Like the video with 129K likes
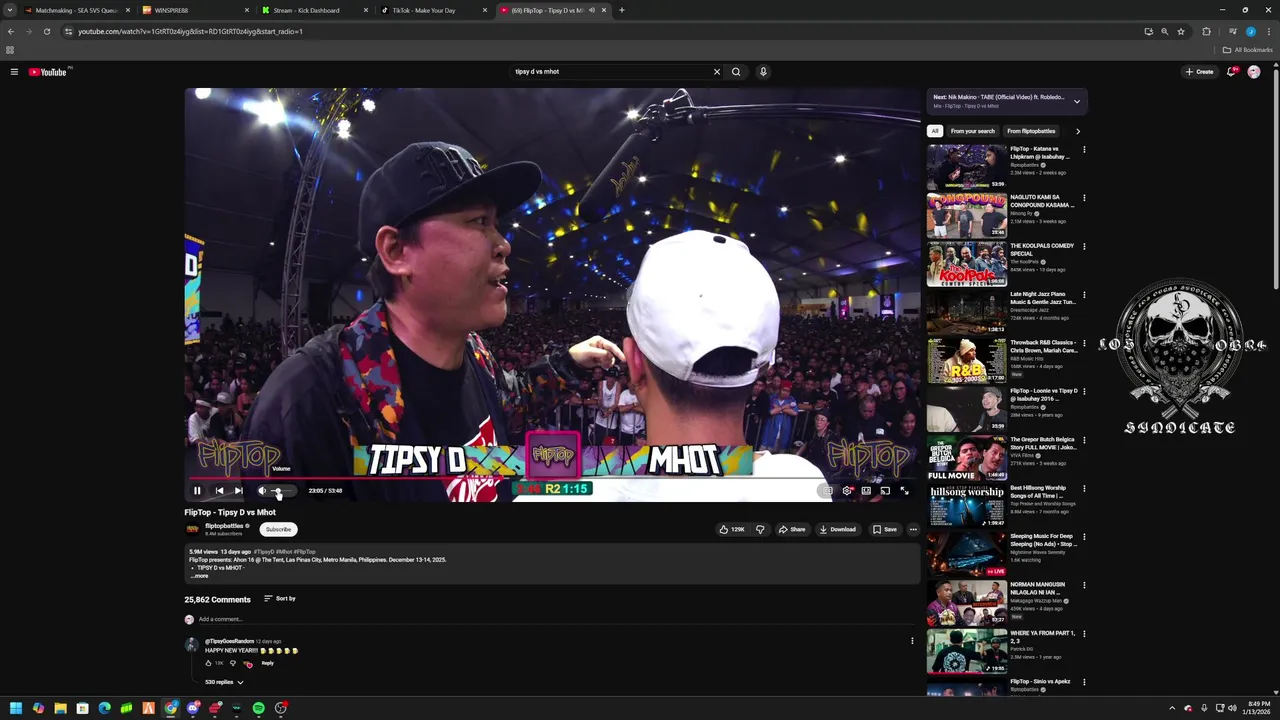Viewport: 1280px width, 720px height. tap(732, 530)
